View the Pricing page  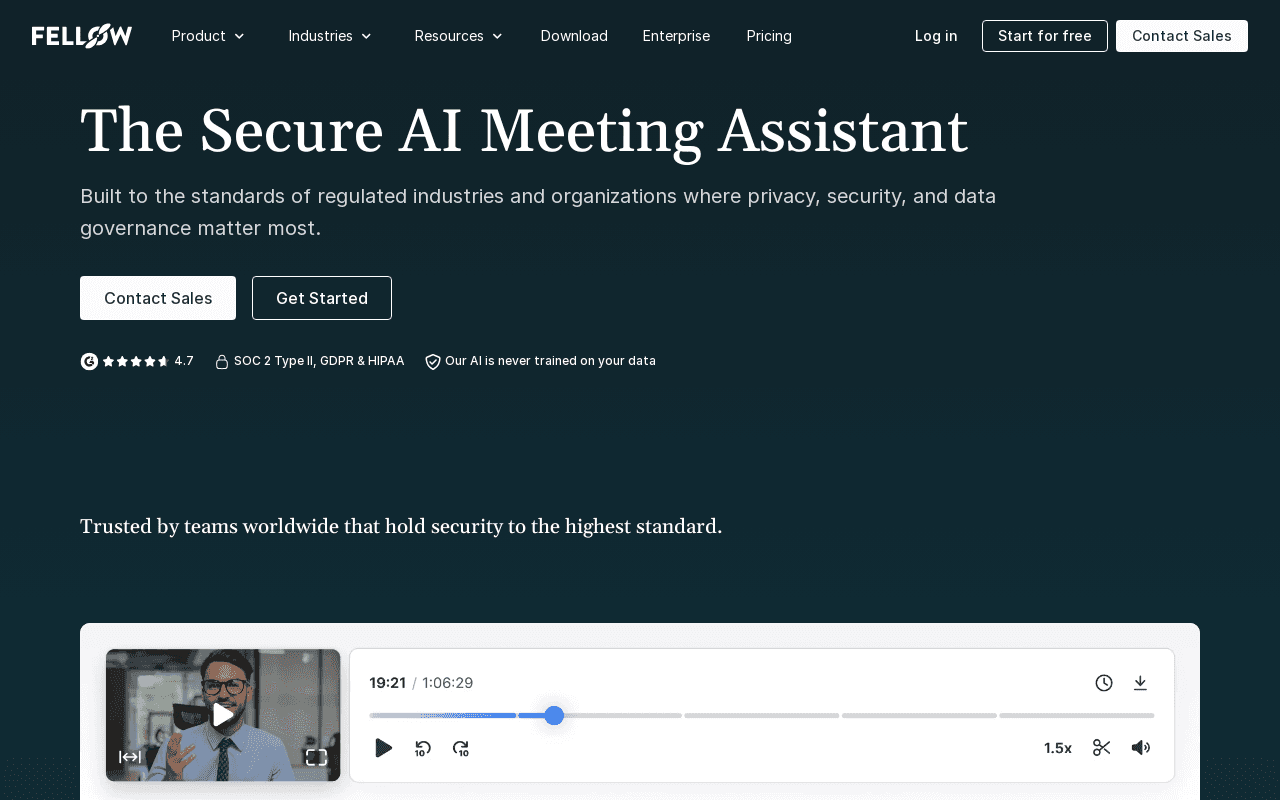769,36
